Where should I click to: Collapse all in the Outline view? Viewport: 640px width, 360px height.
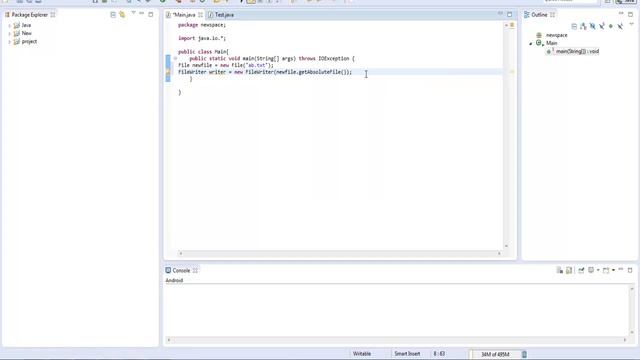point(574,26)
